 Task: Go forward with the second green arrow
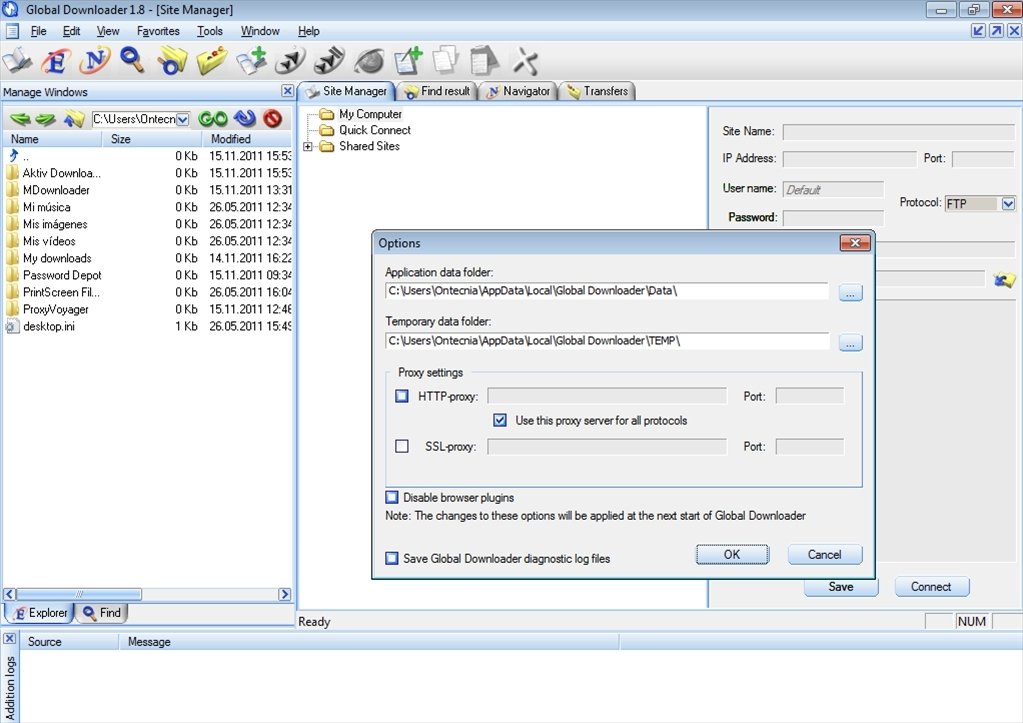(x=45, y=119)
